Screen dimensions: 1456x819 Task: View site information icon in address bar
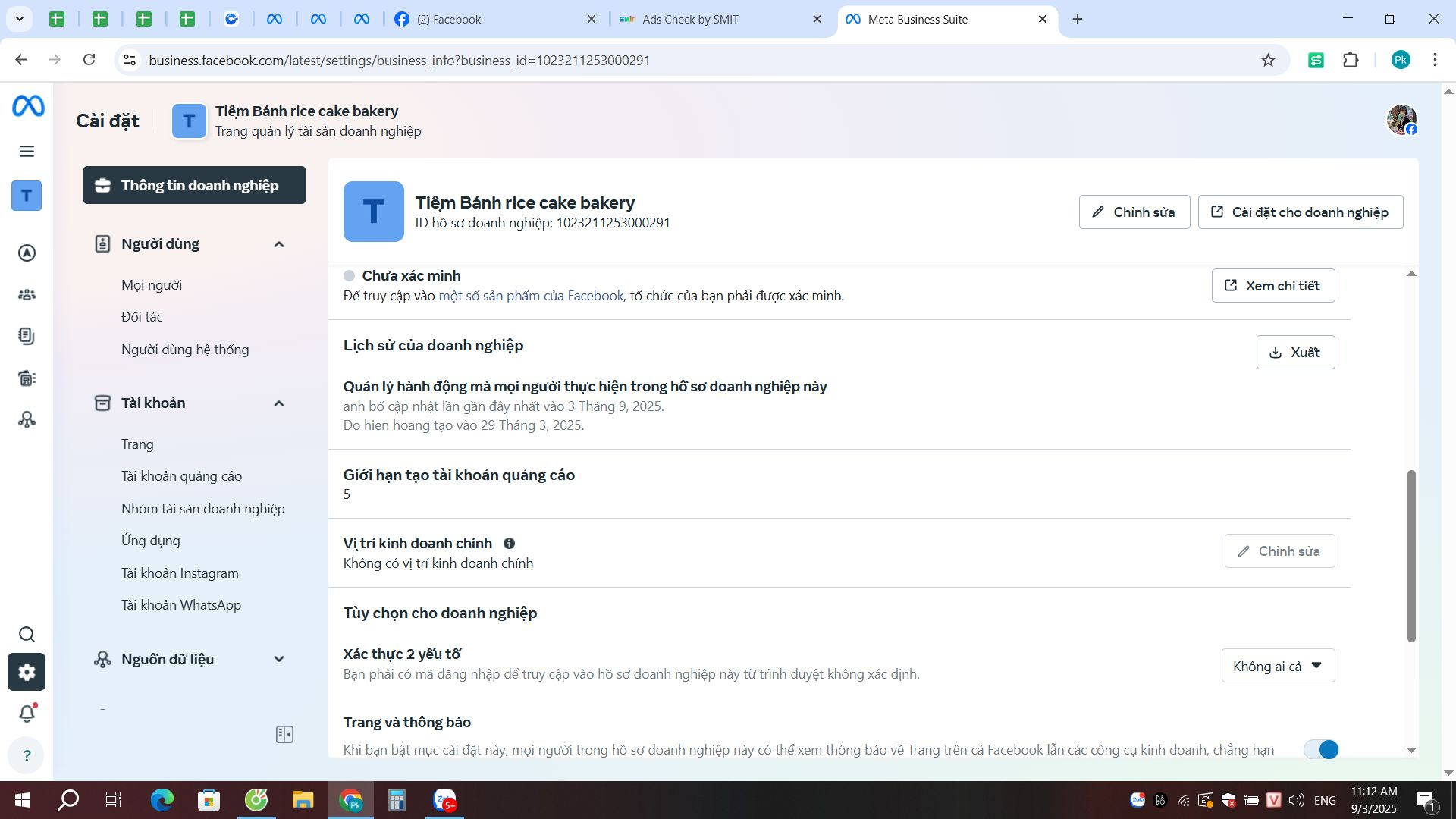(130, 60)
